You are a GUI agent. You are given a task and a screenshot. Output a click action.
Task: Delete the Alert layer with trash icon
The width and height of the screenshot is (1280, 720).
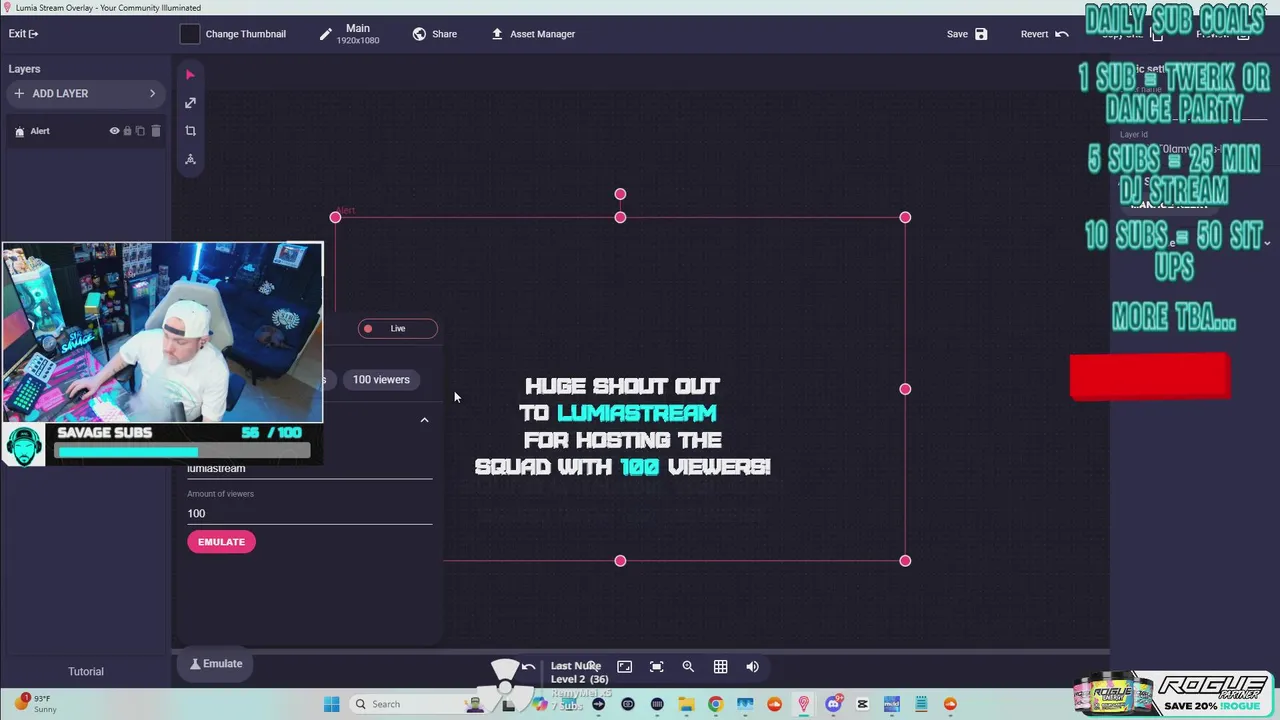(x=155, y=131)
